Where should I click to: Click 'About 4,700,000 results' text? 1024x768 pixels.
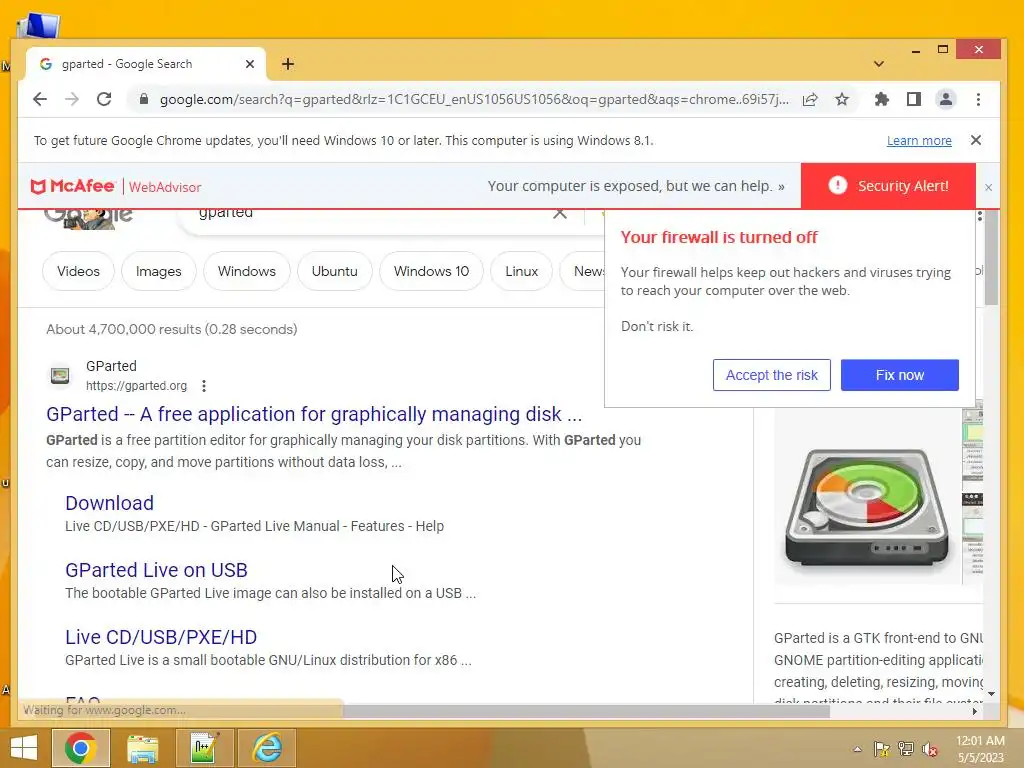click(x=172, y=329)
